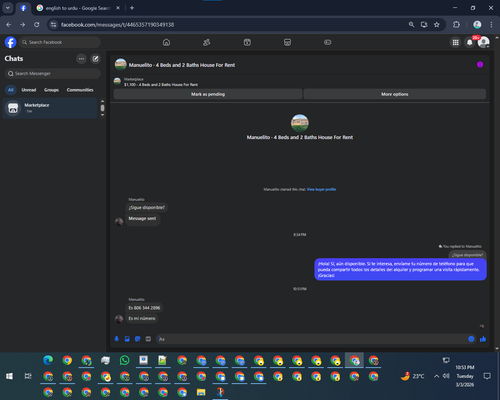
Task: Open File Explorer from the taskbar
Action: coord(201,392)
